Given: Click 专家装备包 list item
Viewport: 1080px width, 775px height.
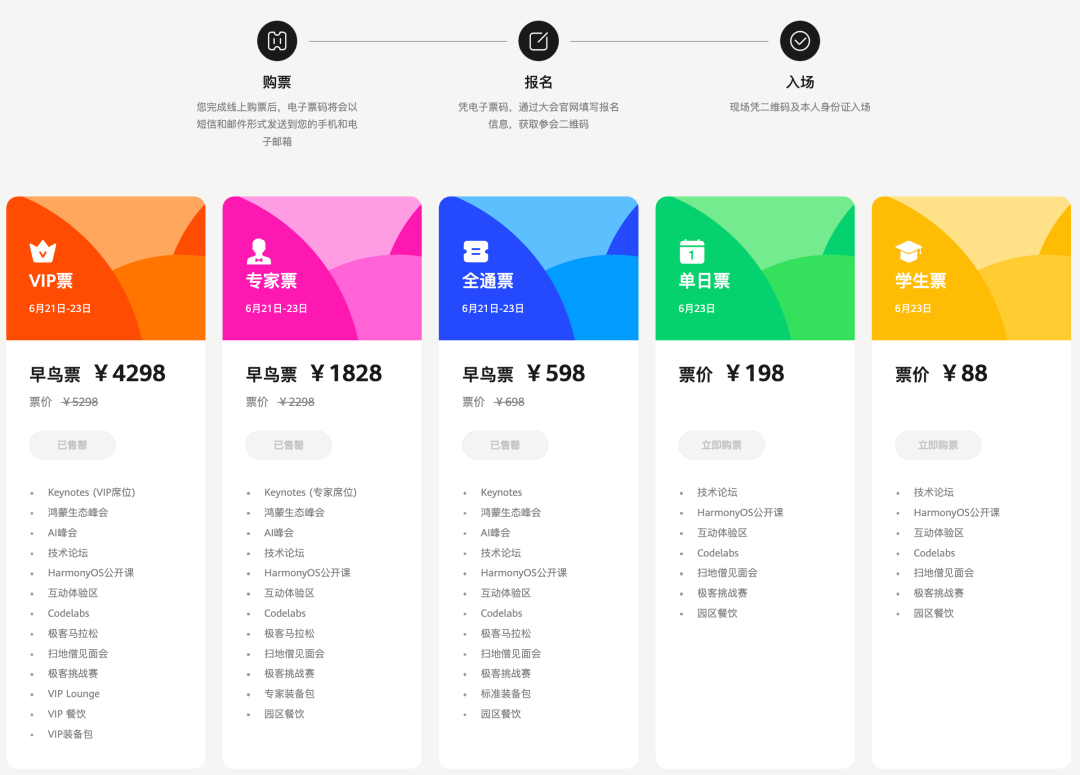Looking at the screenshot, I should pyautogui.click(x=289, y=694).
